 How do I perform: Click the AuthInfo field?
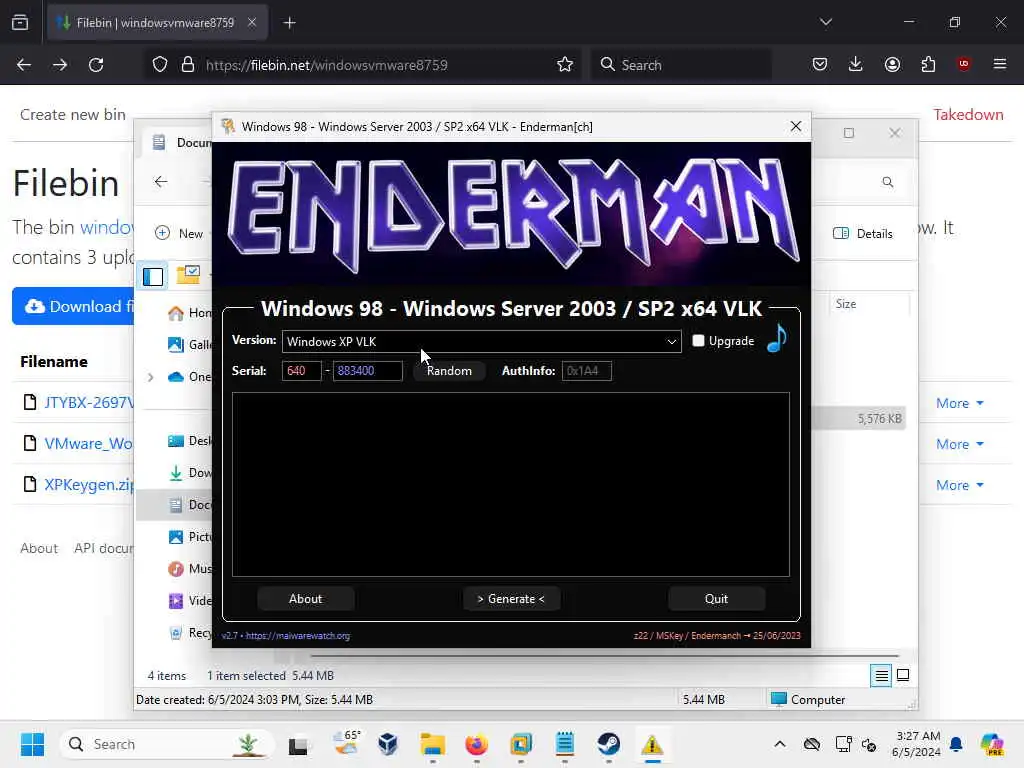pyautogui.click(x=586, y=371)
